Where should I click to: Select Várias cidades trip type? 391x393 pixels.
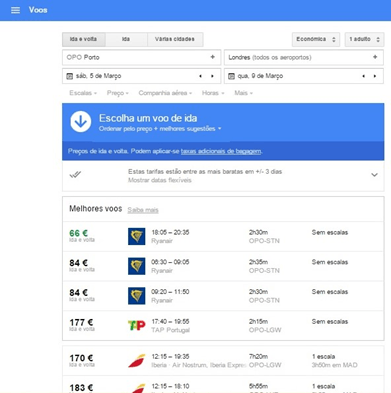175,39
